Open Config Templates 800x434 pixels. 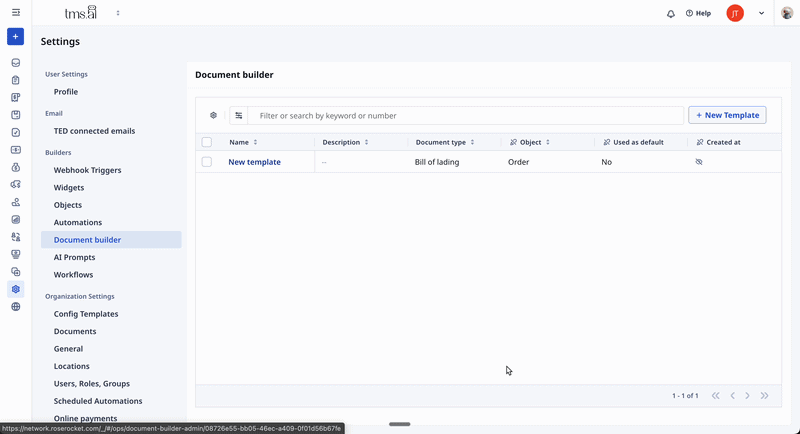(x=86, y=314)
